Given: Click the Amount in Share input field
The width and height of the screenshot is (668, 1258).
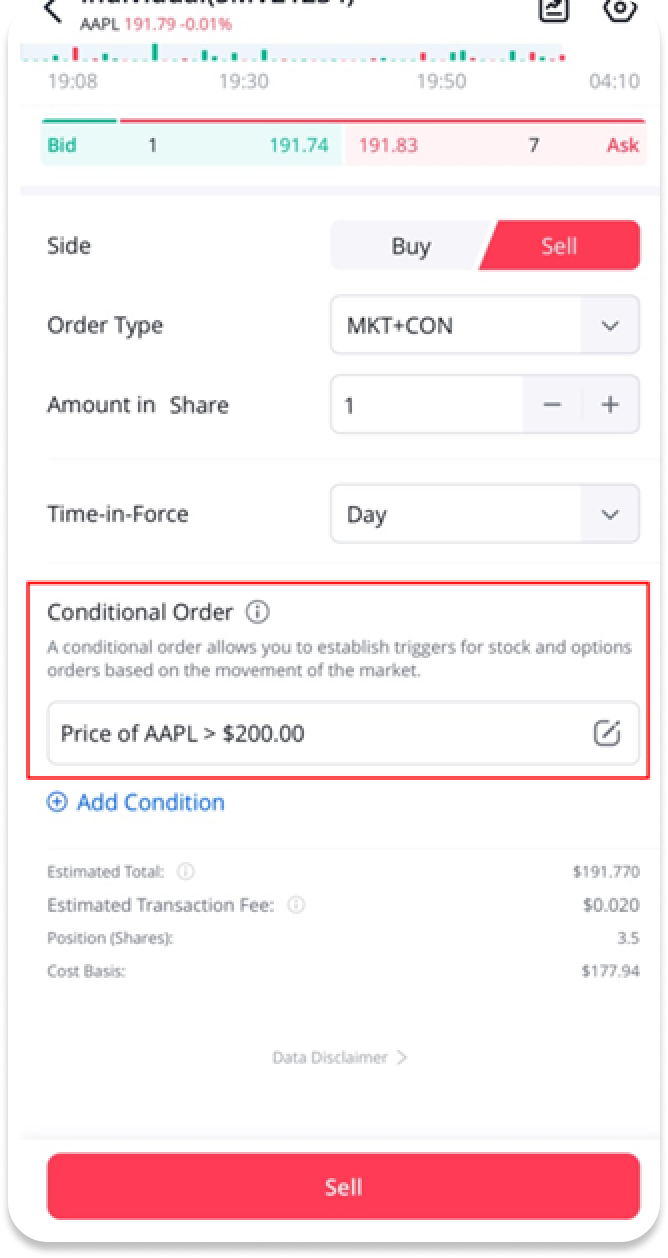Looking at the screenshot, I should point(427,405).
